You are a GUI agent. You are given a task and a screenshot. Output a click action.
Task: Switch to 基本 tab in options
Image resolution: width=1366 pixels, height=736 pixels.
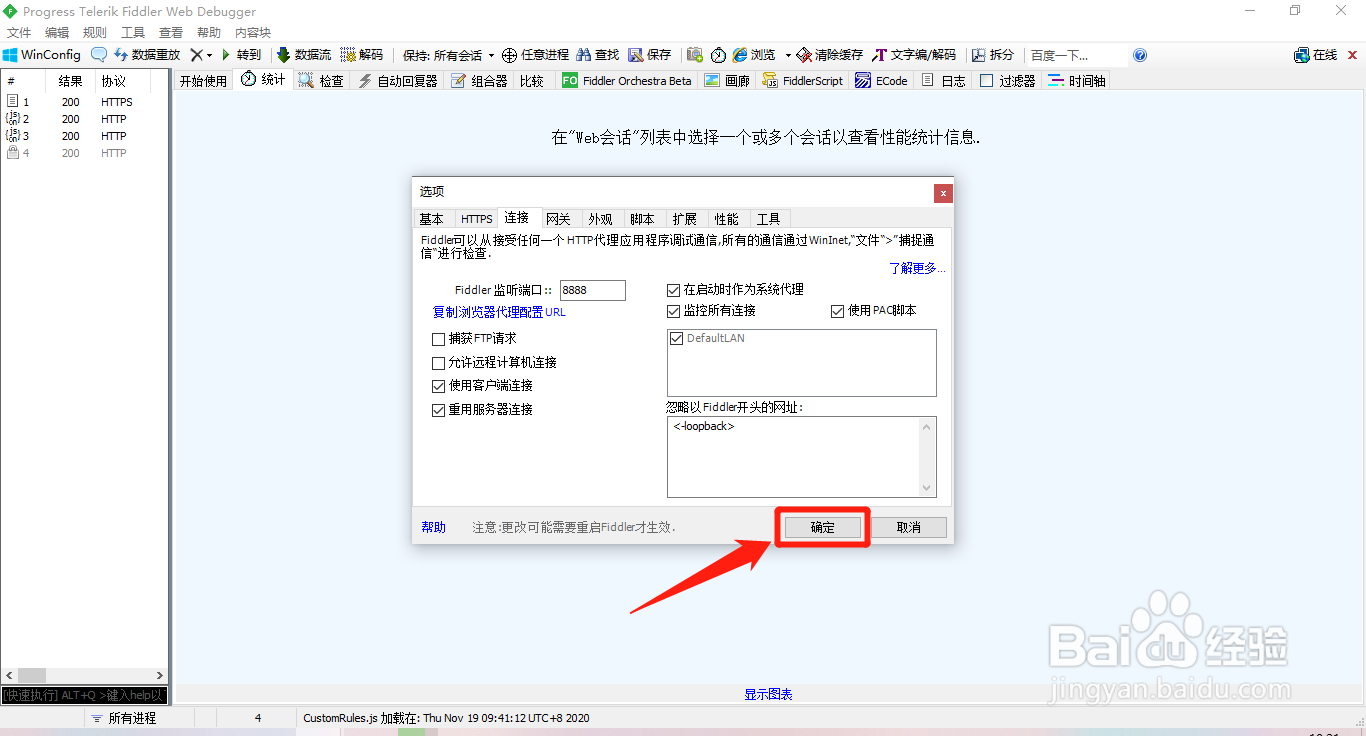(432, 219)
